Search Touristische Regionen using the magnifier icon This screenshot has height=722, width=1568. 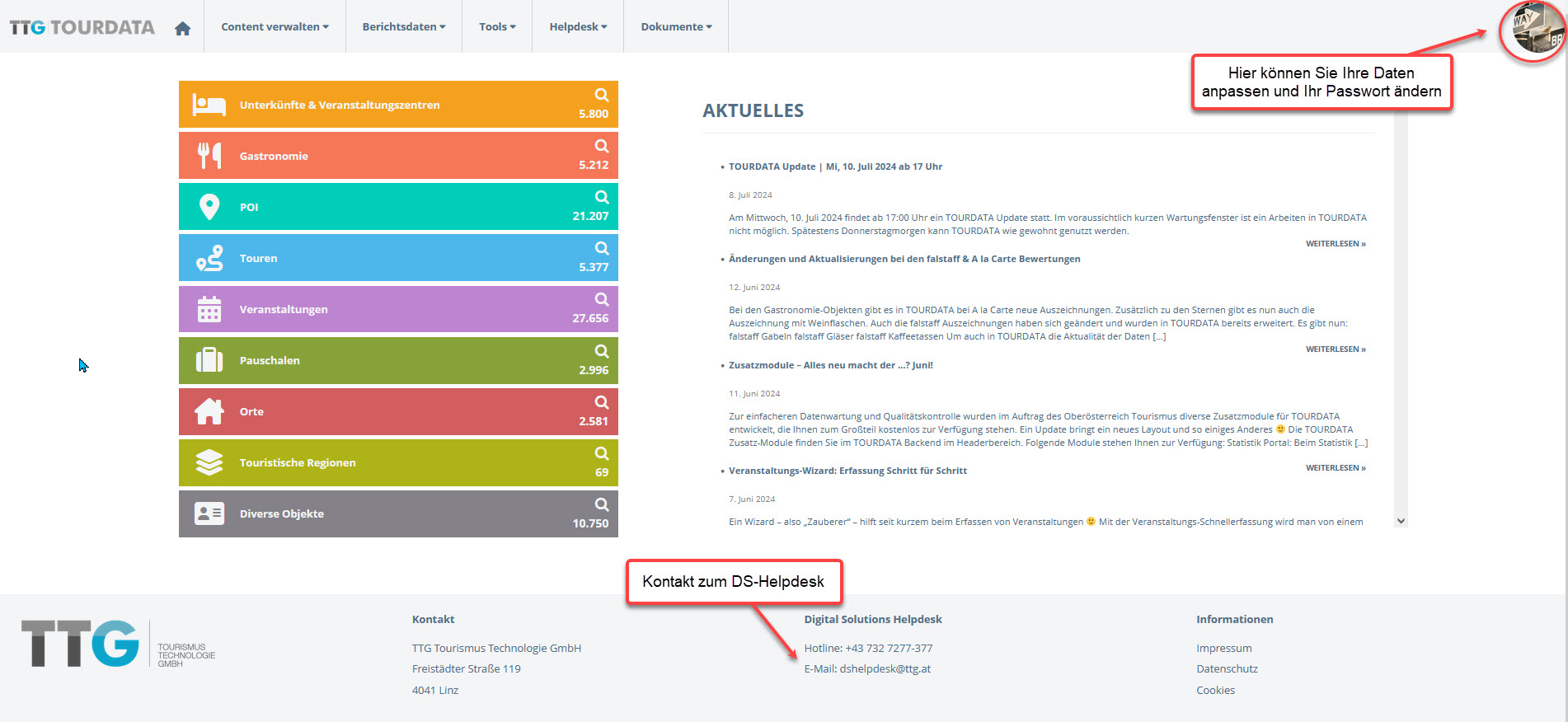602,453
